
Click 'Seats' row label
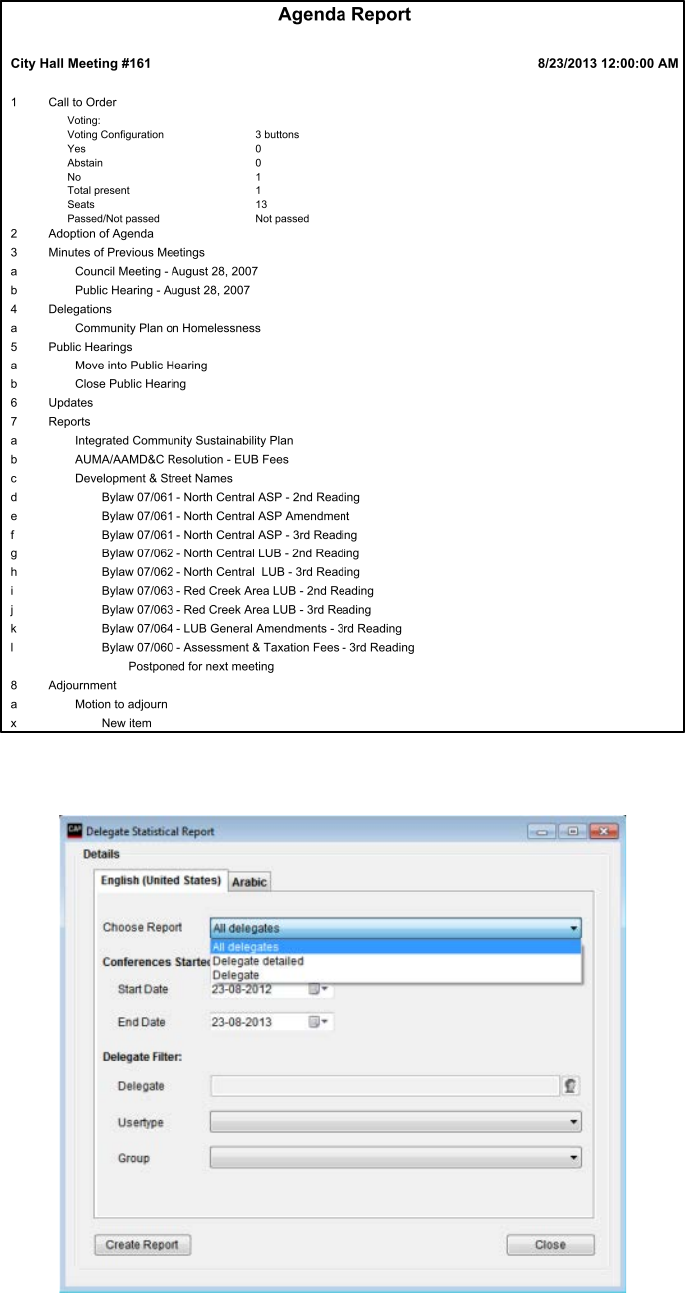(81, 205)
